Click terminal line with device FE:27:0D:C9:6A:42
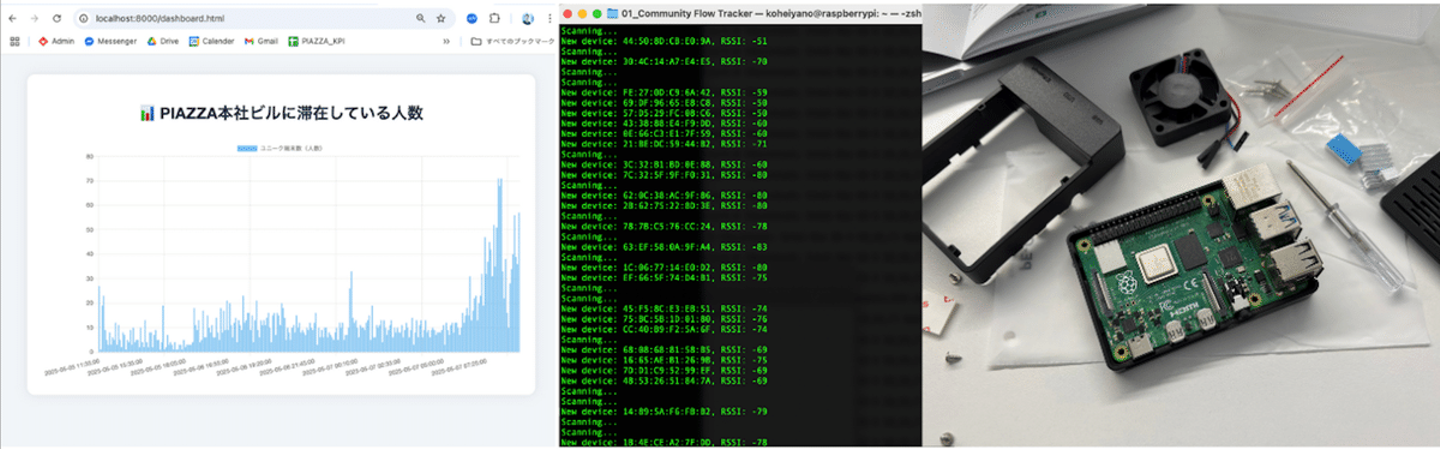The image size is (1440, 449). [x=665, y=92]
